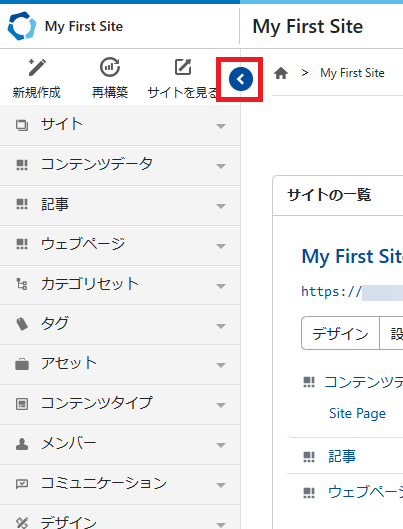The image size is (403, 529).
Task: Expand the コンテンツデータ menu arrow
Action: tap(221, 166)
